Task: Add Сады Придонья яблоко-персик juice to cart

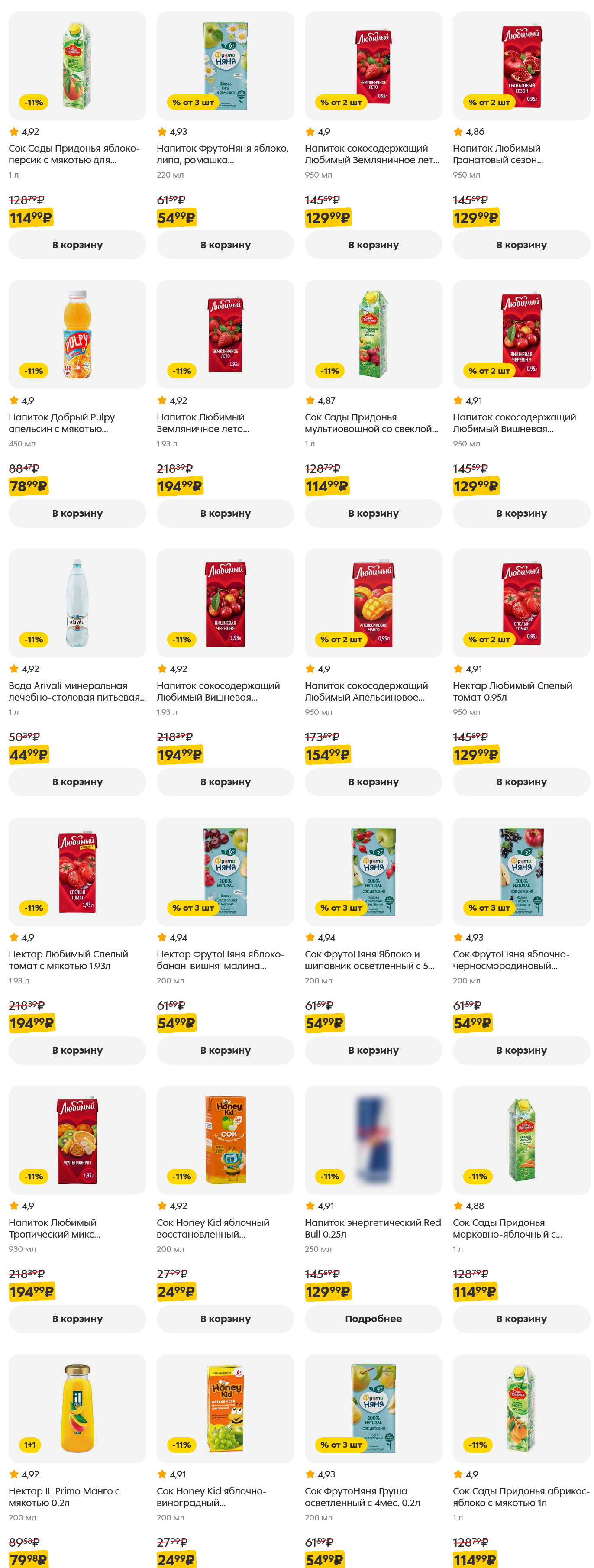Action: 77,245
